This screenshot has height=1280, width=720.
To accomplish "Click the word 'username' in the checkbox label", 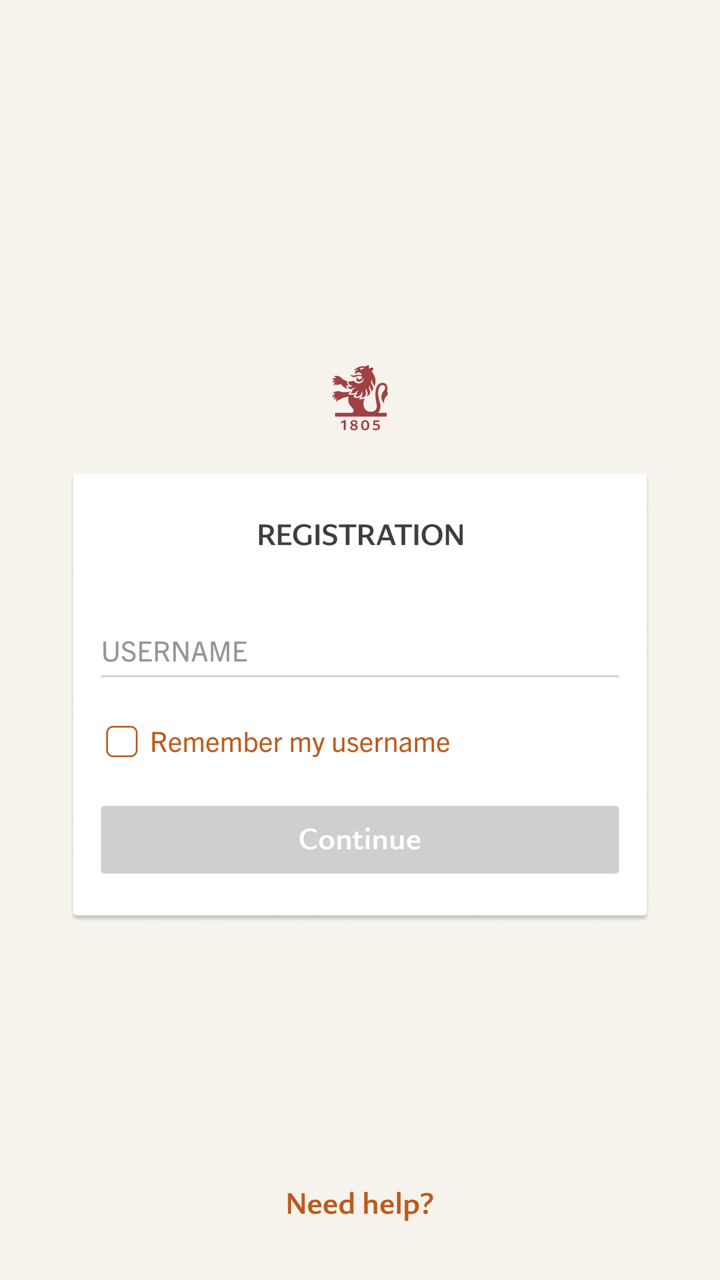I will (x=391, y=742).
